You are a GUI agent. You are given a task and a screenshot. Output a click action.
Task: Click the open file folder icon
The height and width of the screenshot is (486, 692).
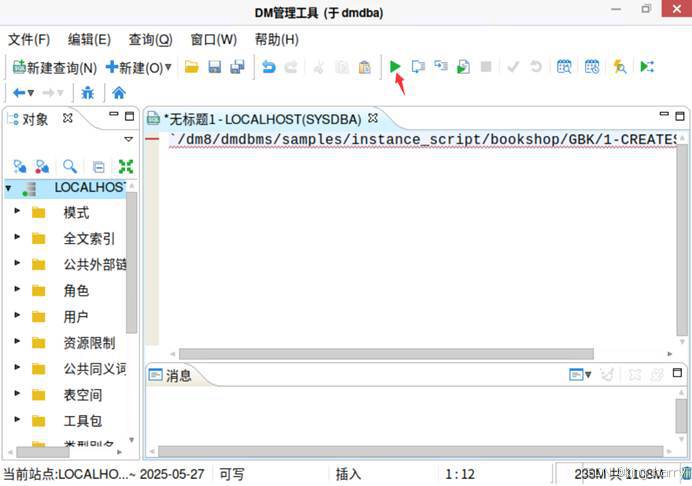coord(192,67)
